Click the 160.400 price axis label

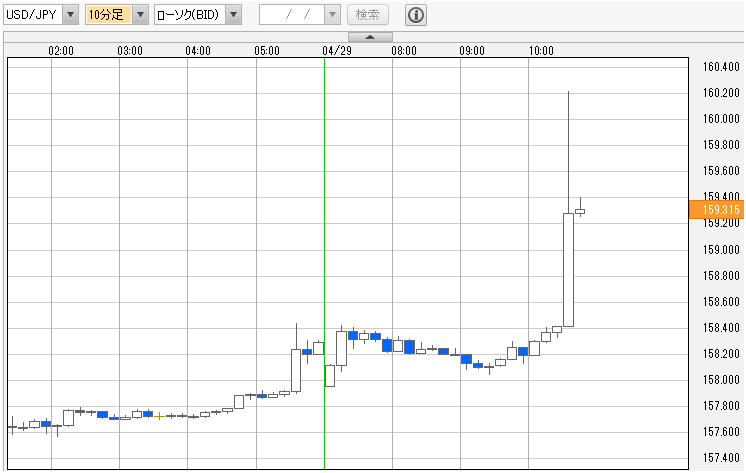[x=721, y=67]
